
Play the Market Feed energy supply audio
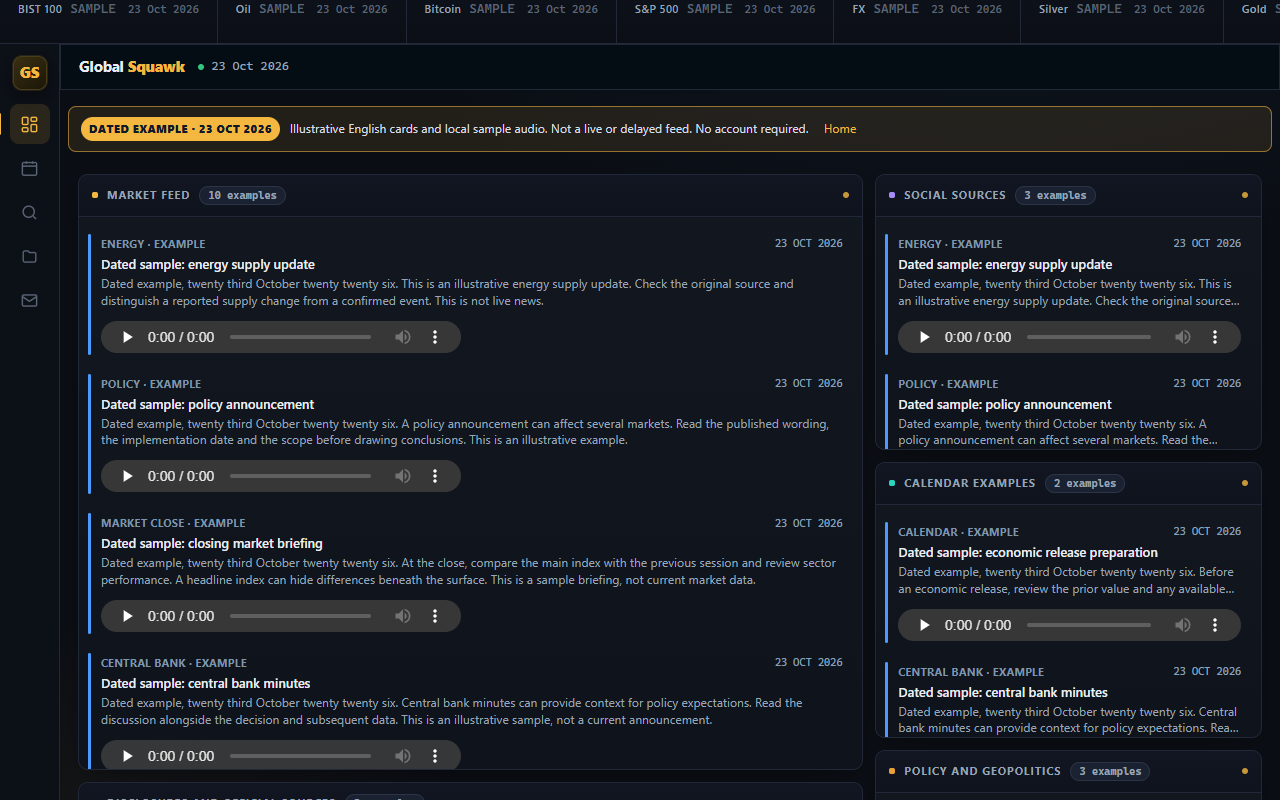pos(127,337)
